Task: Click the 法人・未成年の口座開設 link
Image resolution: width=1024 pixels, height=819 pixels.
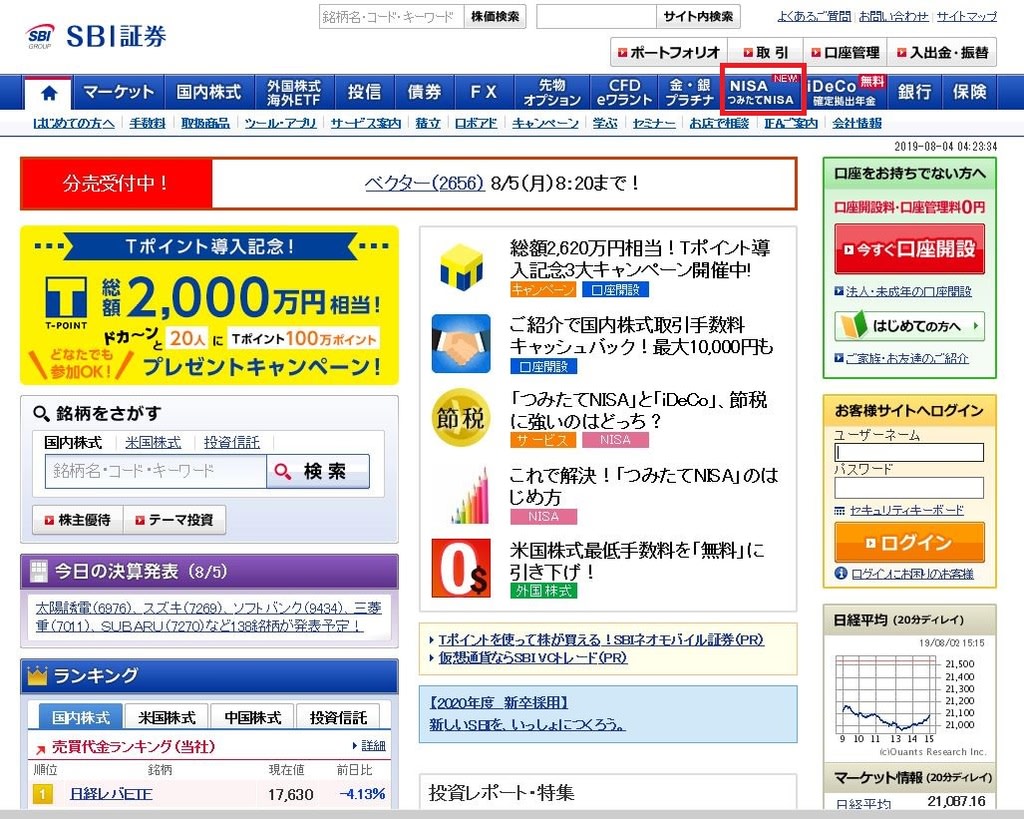Action: point(909,291)
